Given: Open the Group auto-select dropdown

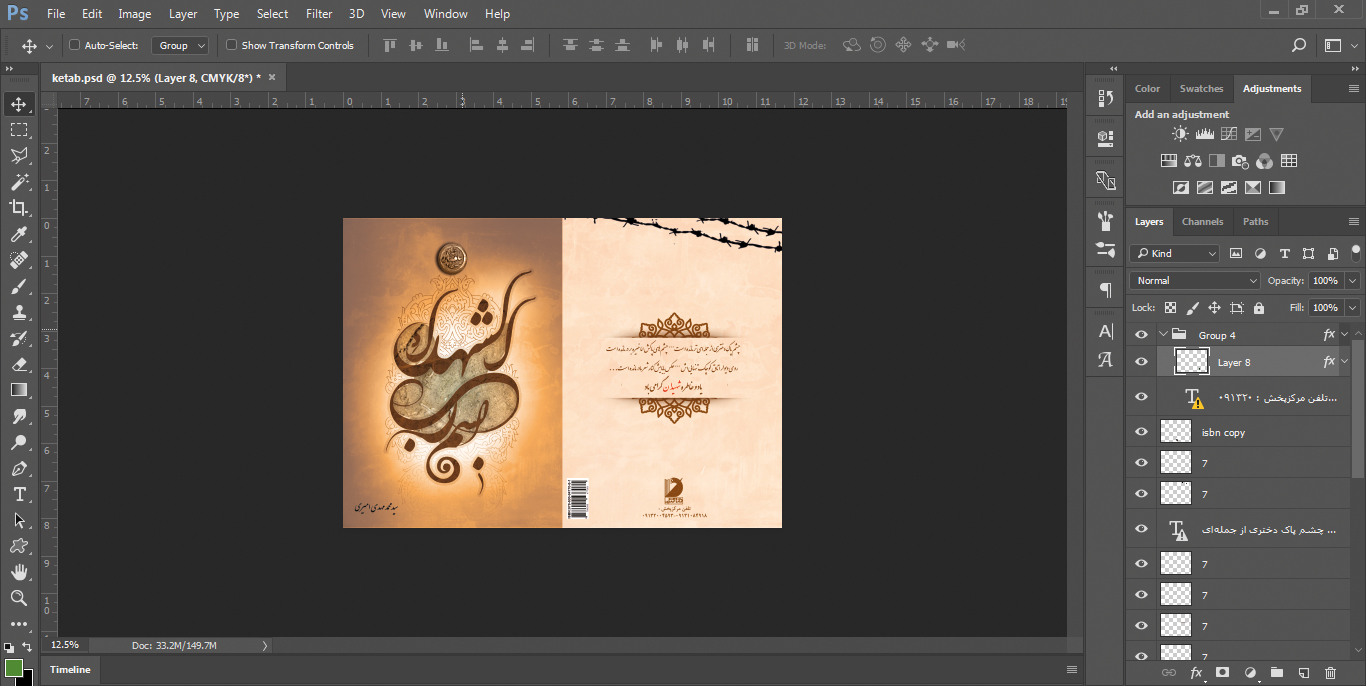Looking at the screenshot, I should coord(180,45).
